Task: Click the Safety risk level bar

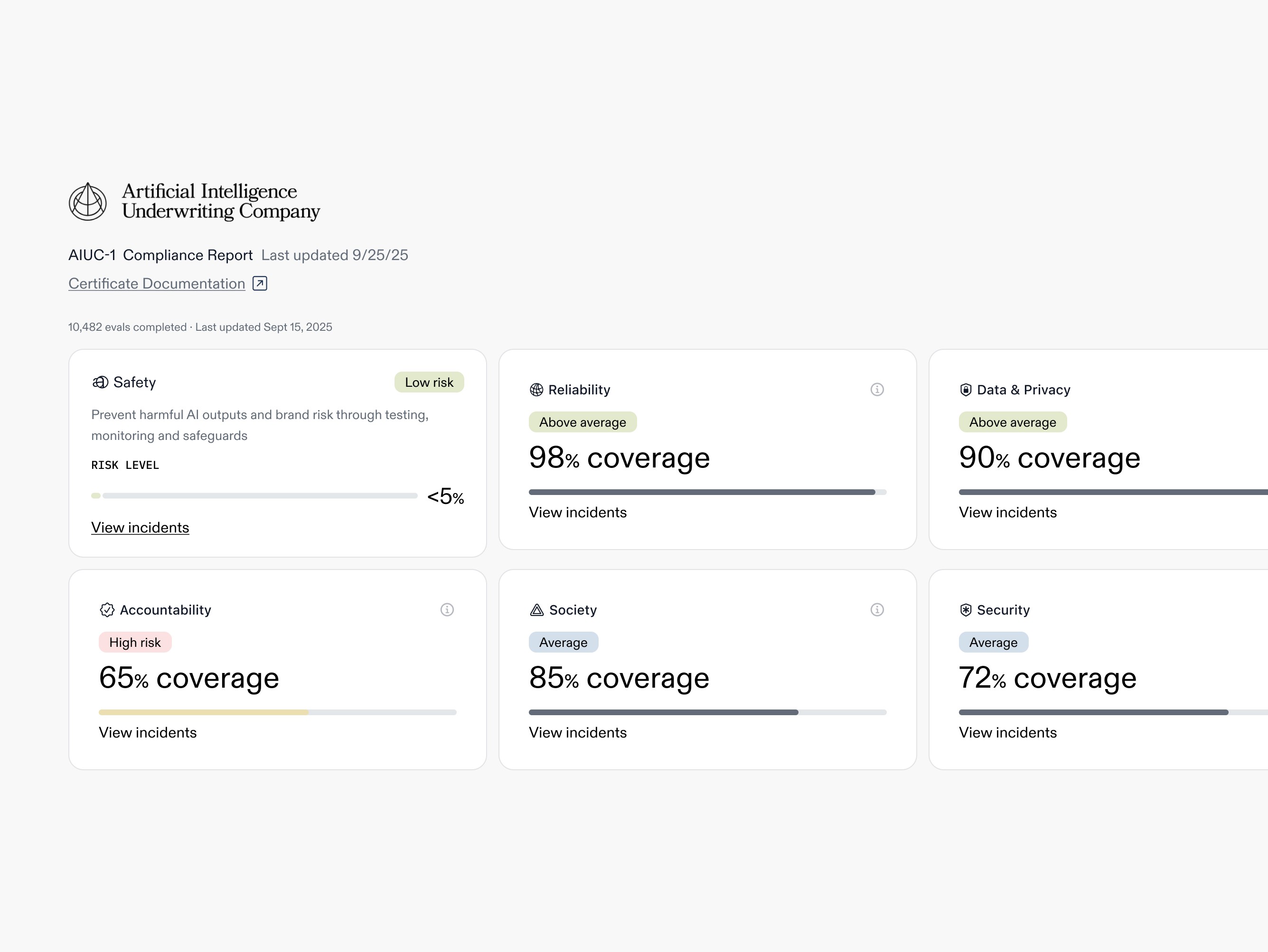Action: [254, 496]
